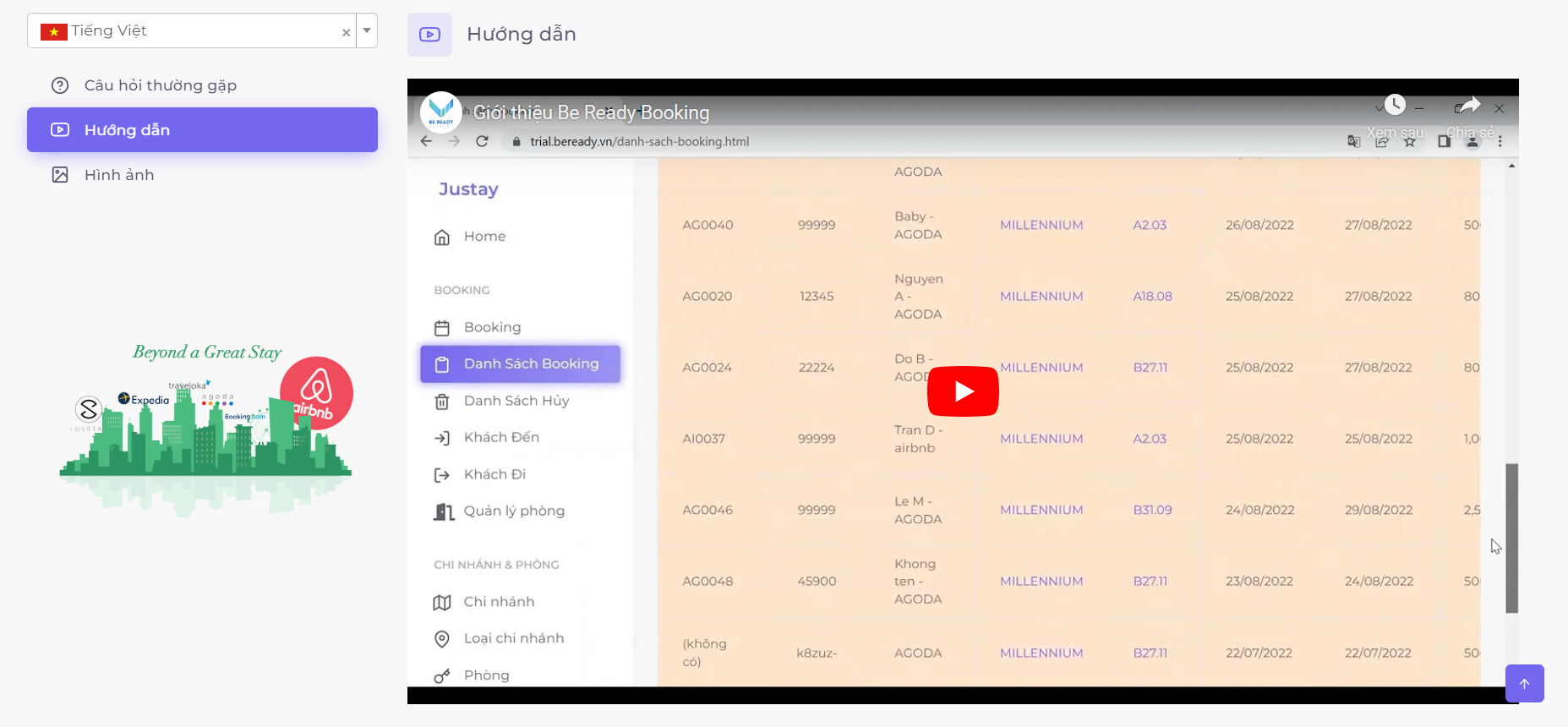Clear the Tiếng Việt language selection

click(x=346, y=32)
